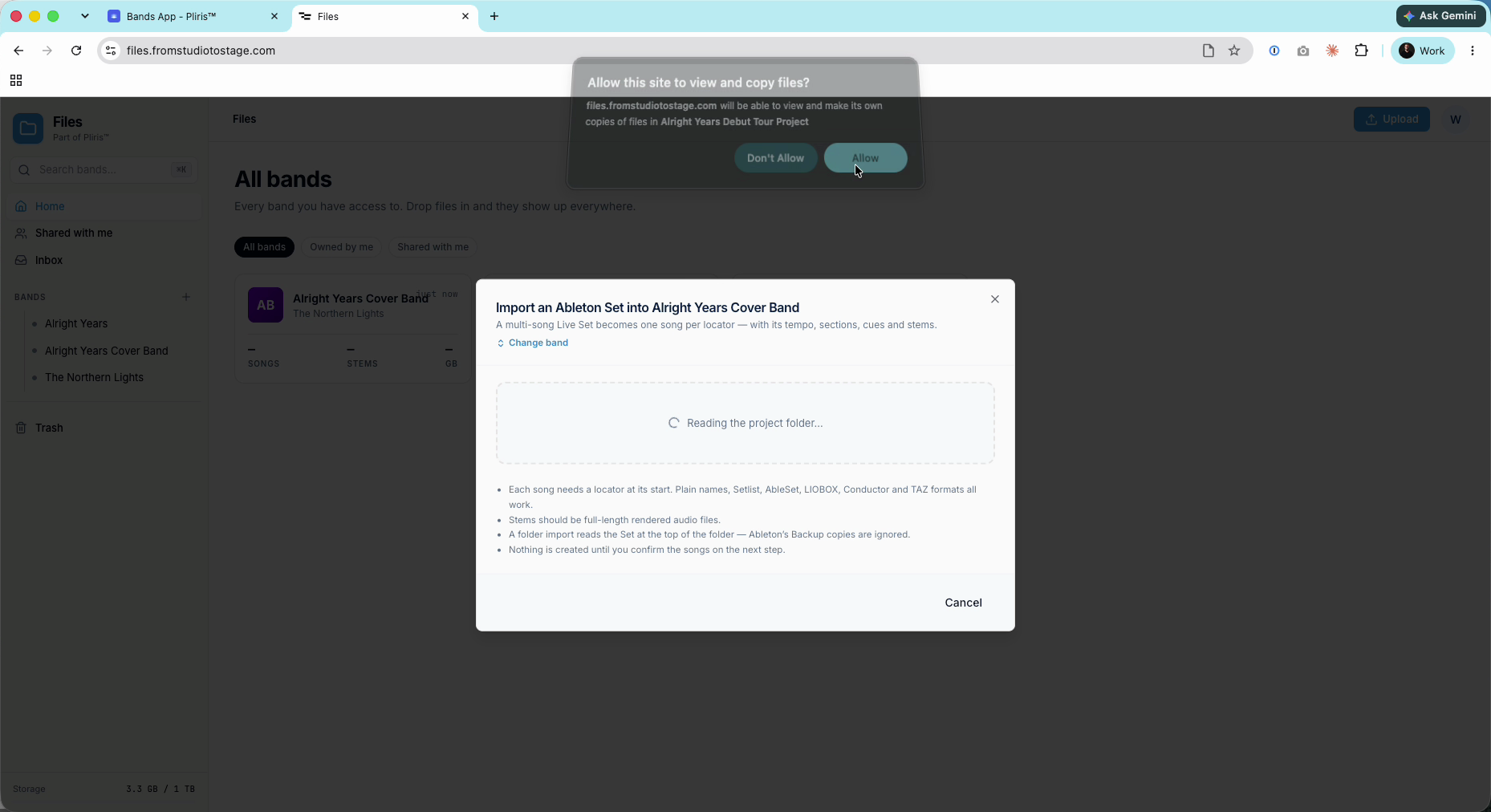Select Alright Years Cover Band in sidebar

click(107, 351)
